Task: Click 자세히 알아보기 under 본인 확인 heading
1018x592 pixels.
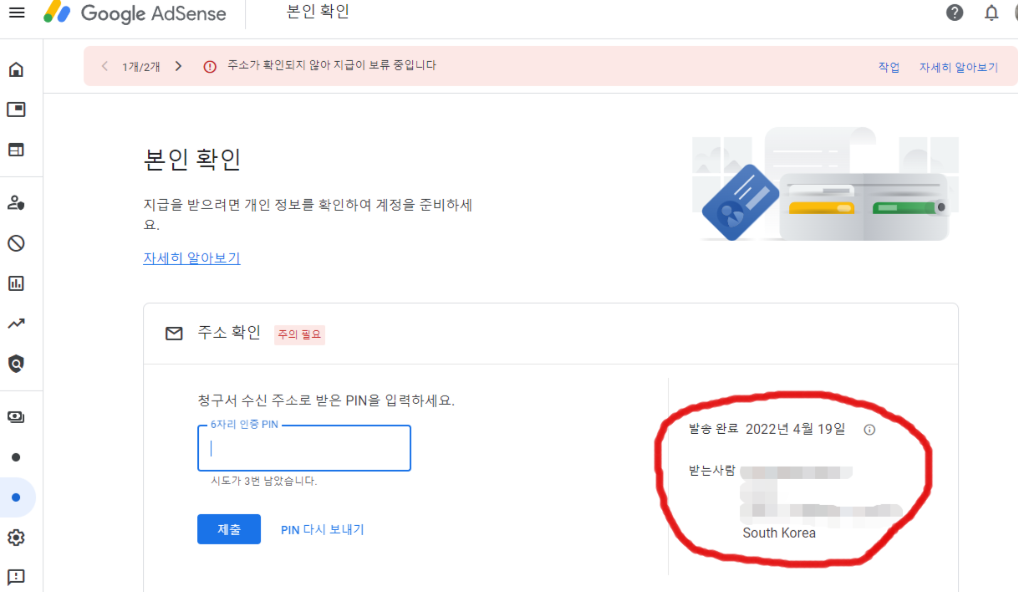Action: [x=192, y=258]
